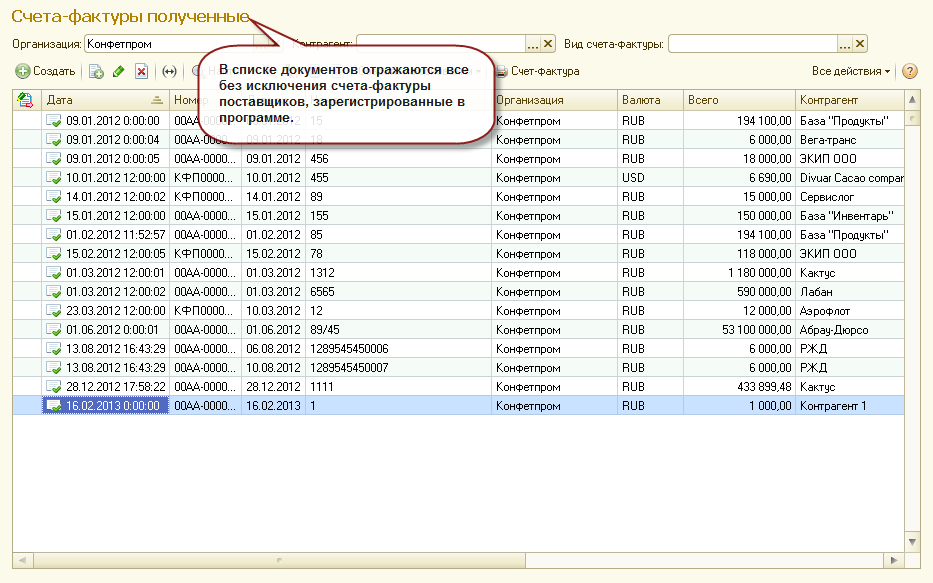The image size is (933, 583).
Task: Click posted icon for row 01.03.2012 12:00:01
Action: [x=54, y=273]
